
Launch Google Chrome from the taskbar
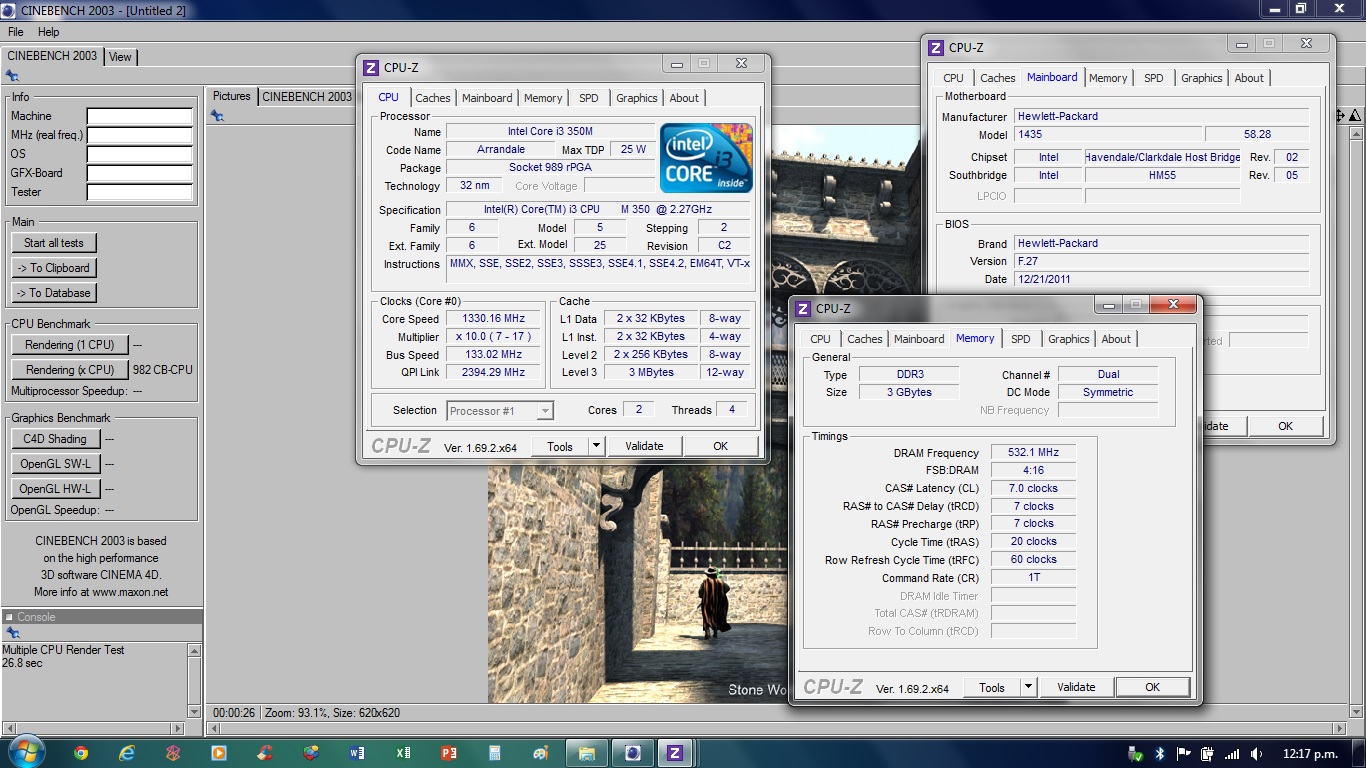[81, 753]
